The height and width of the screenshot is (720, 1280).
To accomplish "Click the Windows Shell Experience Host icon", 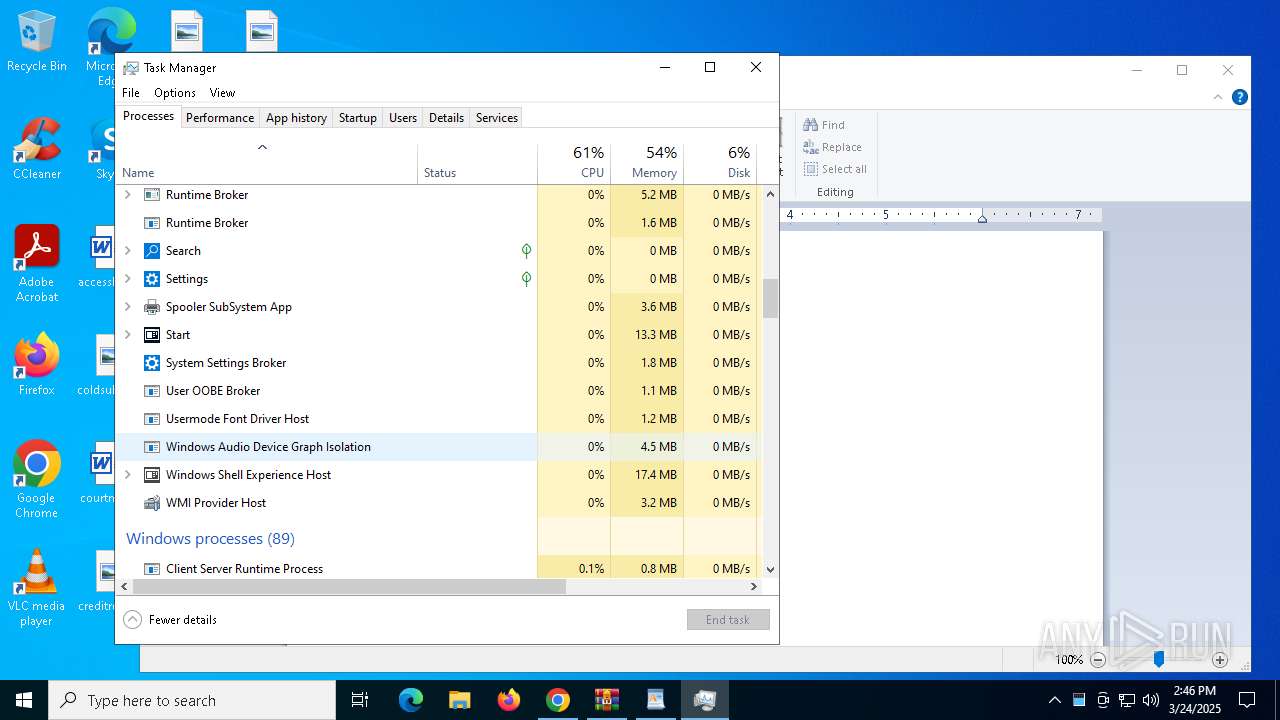I will click(x=152, y=475).
